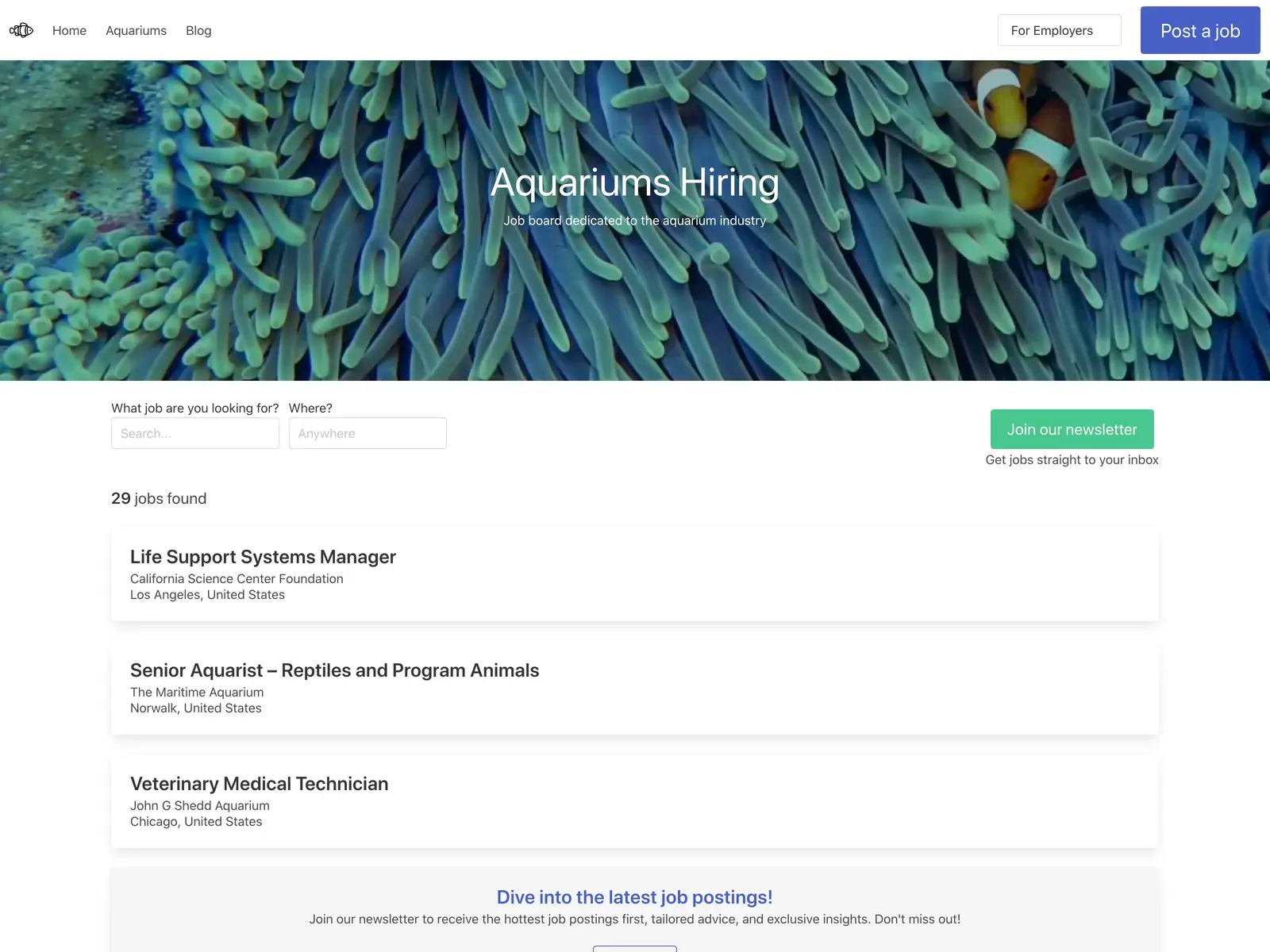Click the Aquariums Hiring hero title
This screenshot has height=952, width=1270.
pos(635,182)
